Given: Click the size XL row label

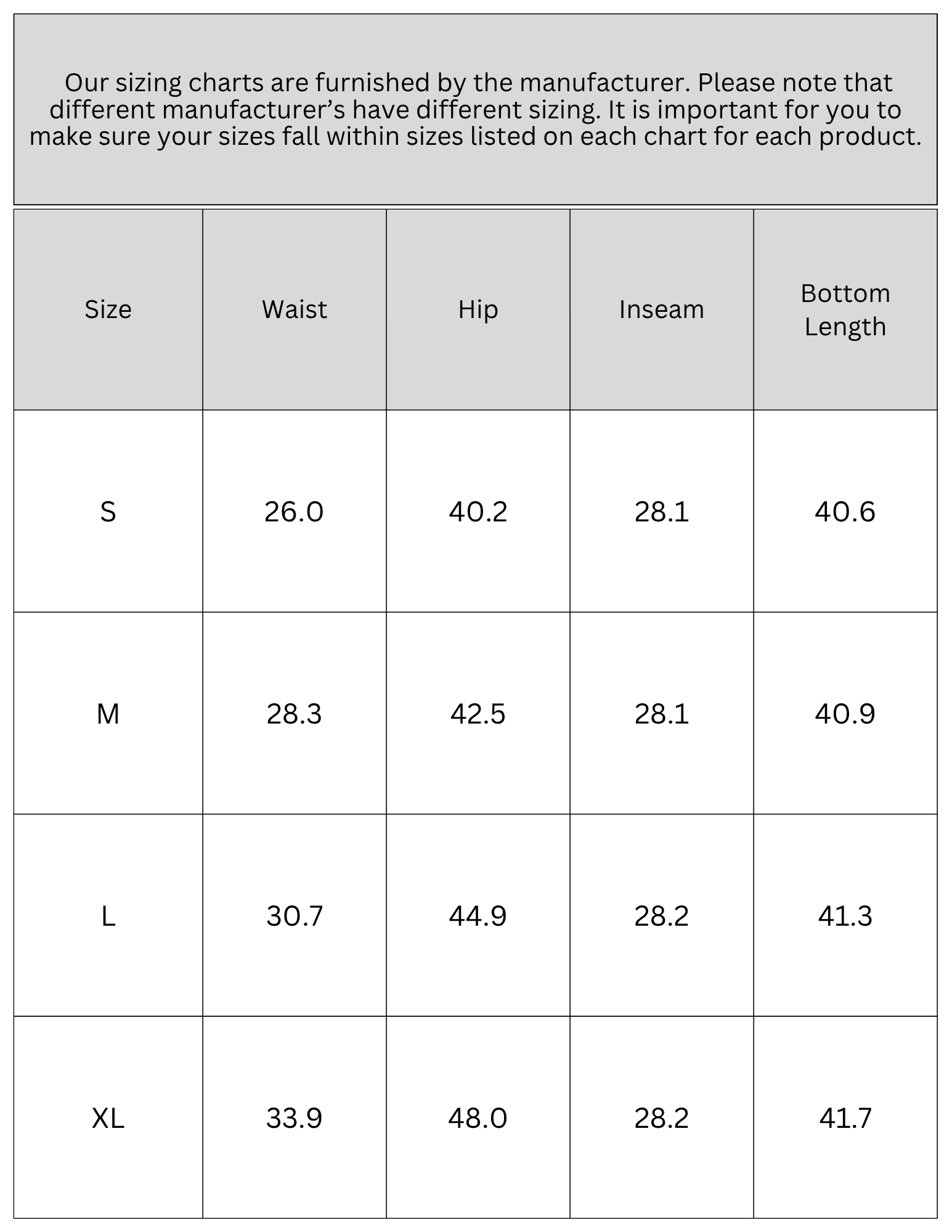Looking at the screenshot, I should [108, 1118].
